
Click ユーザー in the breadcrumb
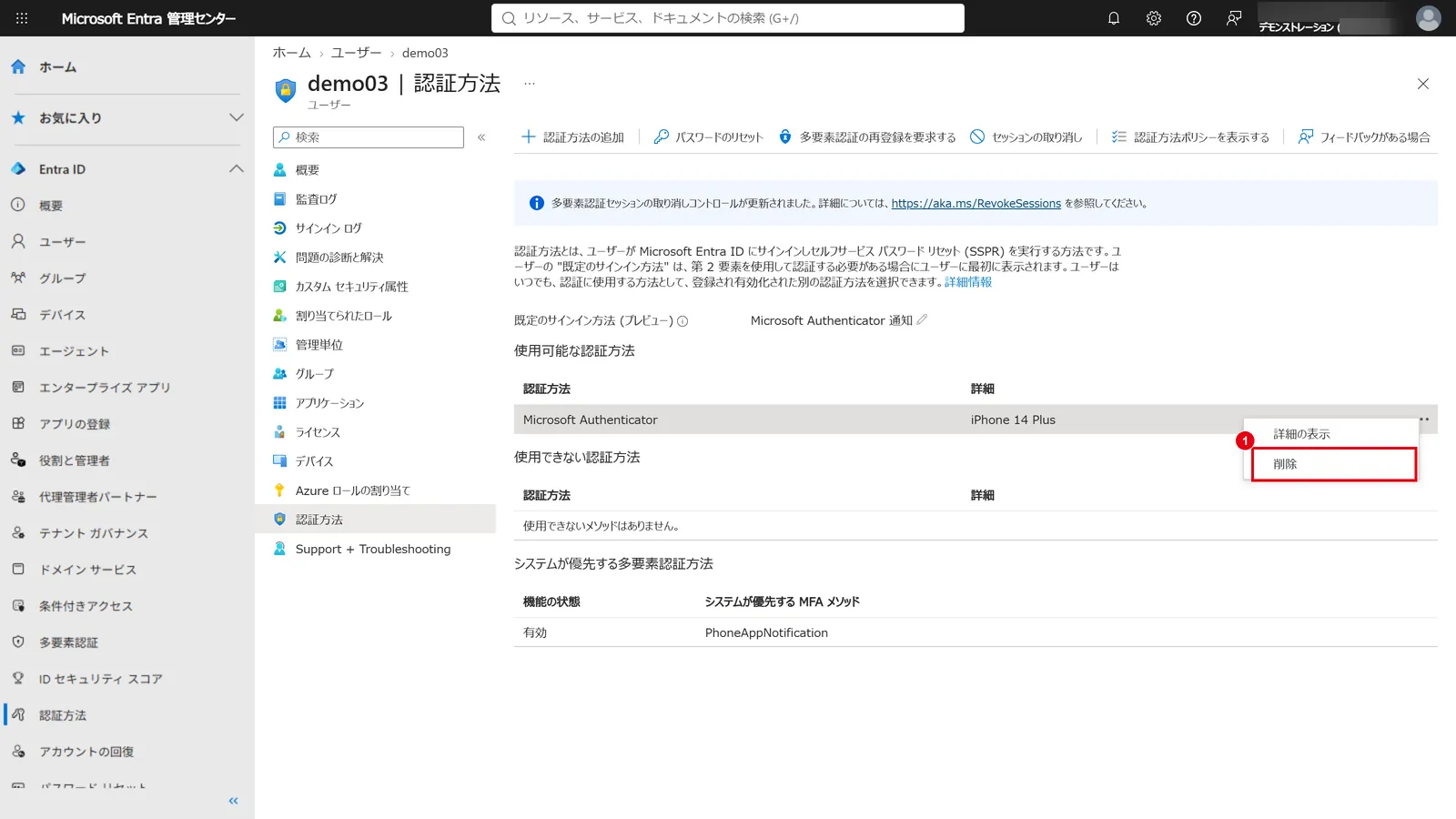356,53
